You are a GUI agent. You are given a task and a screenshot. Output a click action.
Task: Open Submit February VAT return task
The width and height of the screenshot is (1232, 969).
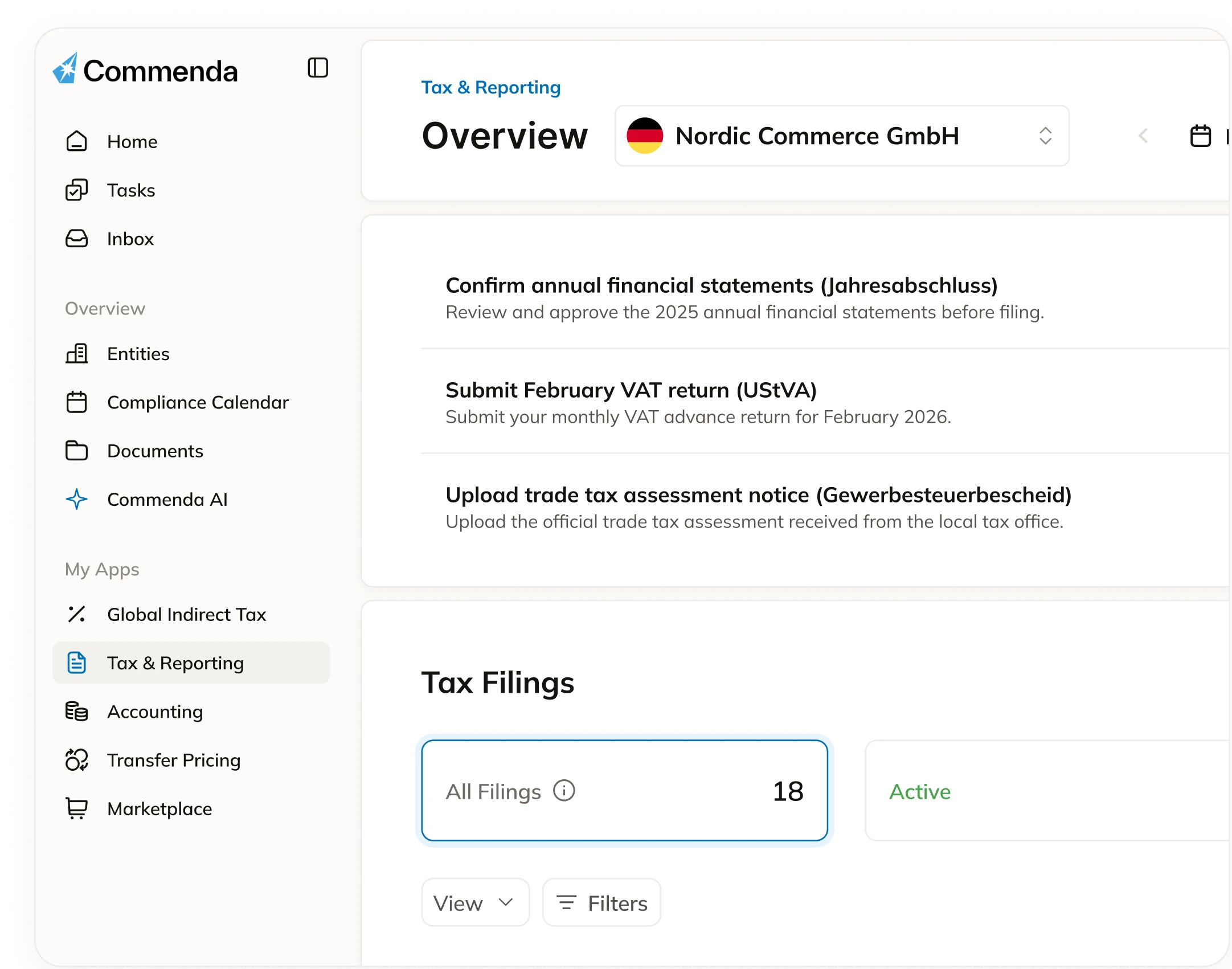[825, 402]
